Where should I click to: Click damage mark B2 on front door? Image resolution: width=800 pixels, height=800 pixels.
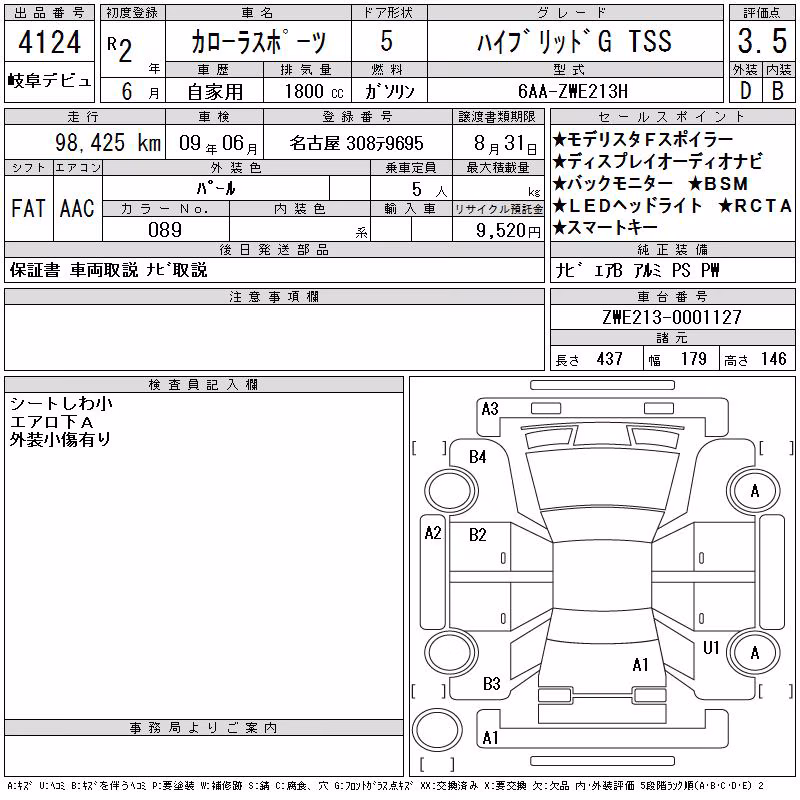[x=478, y=535]
